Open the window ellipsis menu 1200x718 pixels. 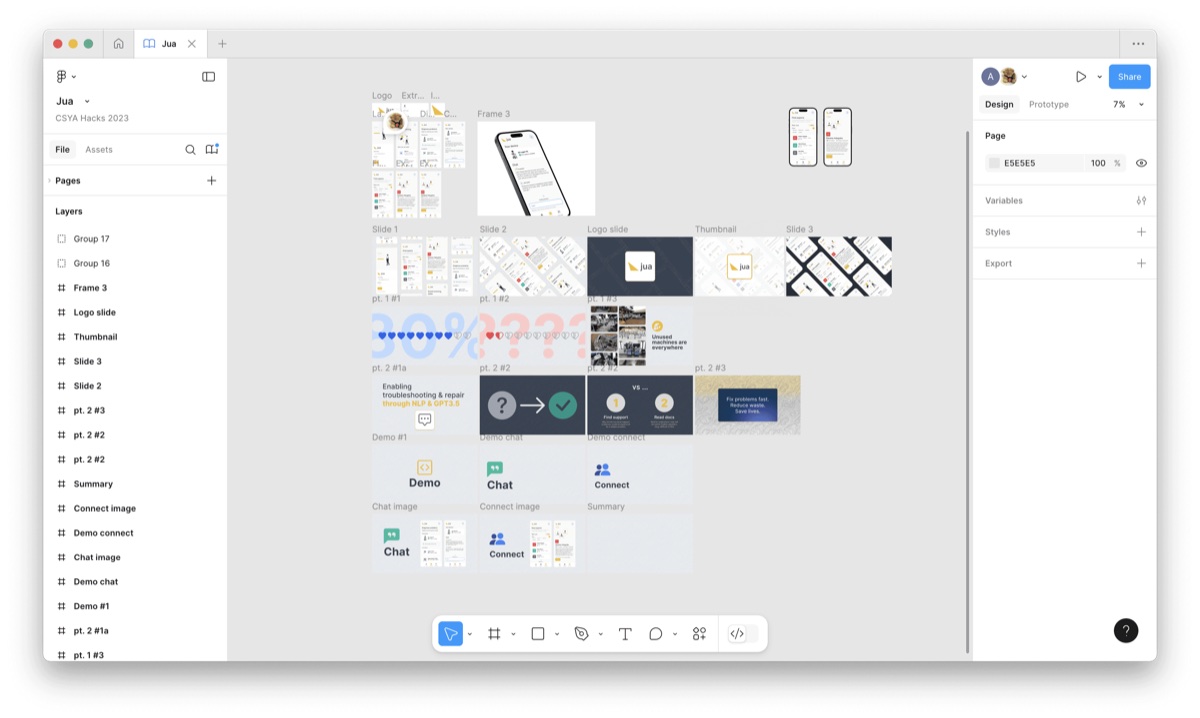tap(1138, 44)
